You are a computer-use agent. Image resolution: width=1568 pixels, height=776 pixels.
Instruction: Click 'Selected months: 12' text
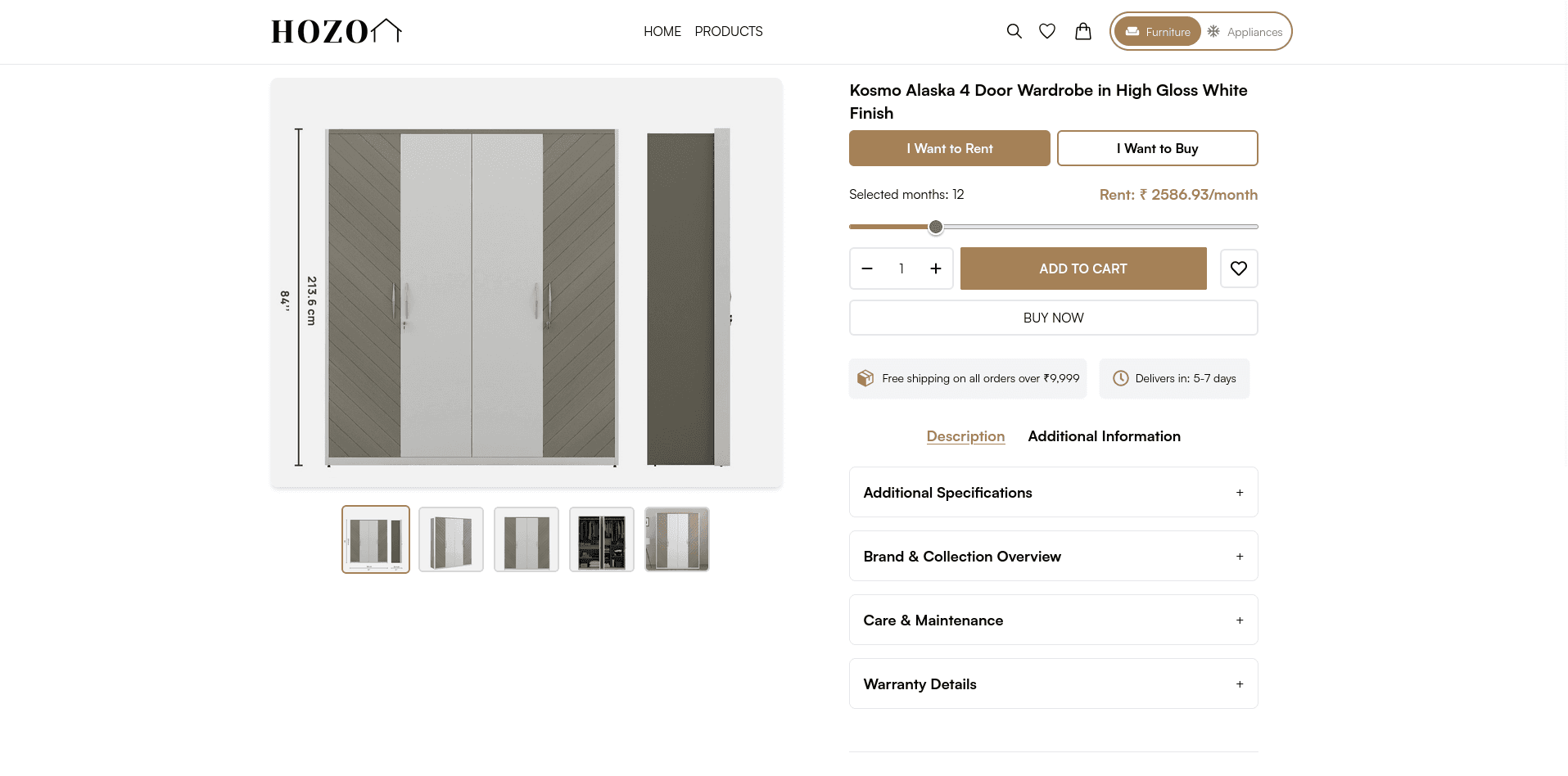pyautogui.click(x=906, y=194)
